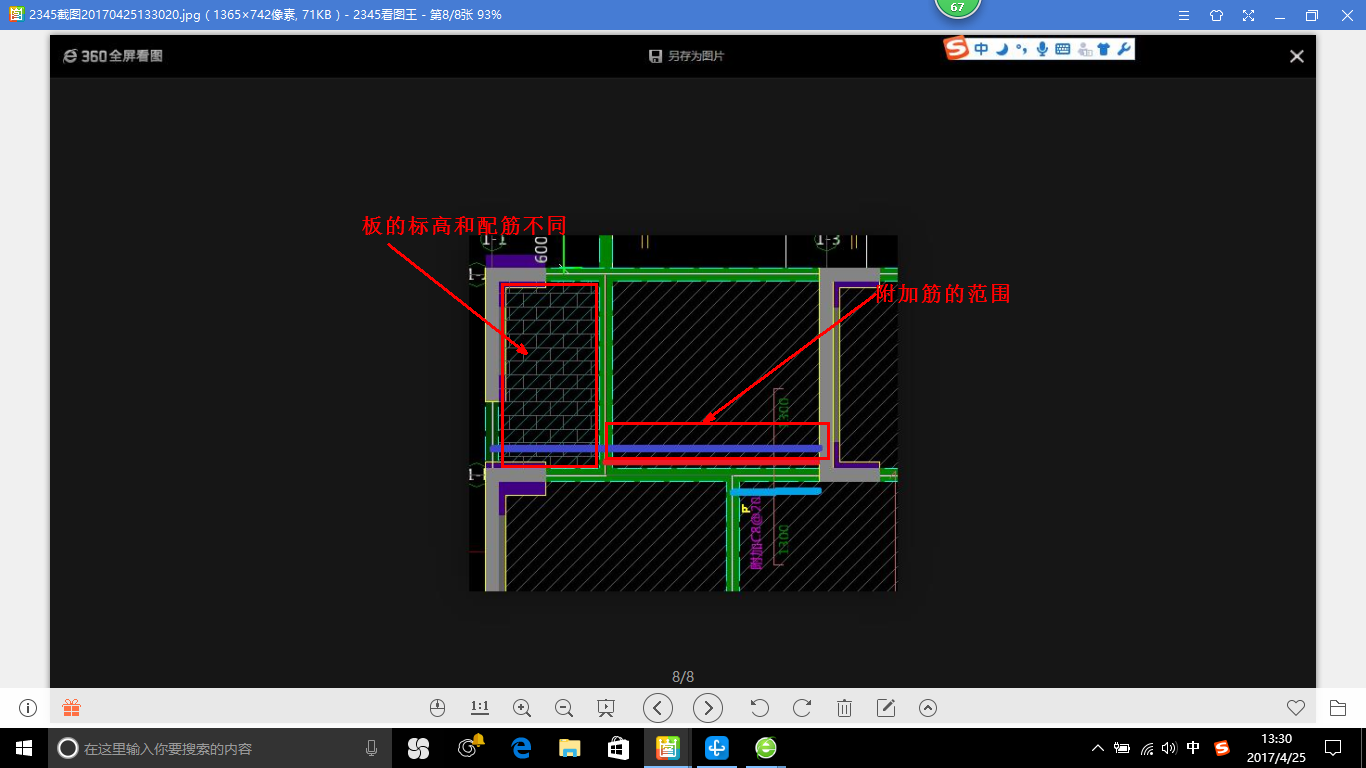This screenshot has height=768, width=1366.
Task: Open the 13:30 clock and date
Action: (x=1277, y=747)
